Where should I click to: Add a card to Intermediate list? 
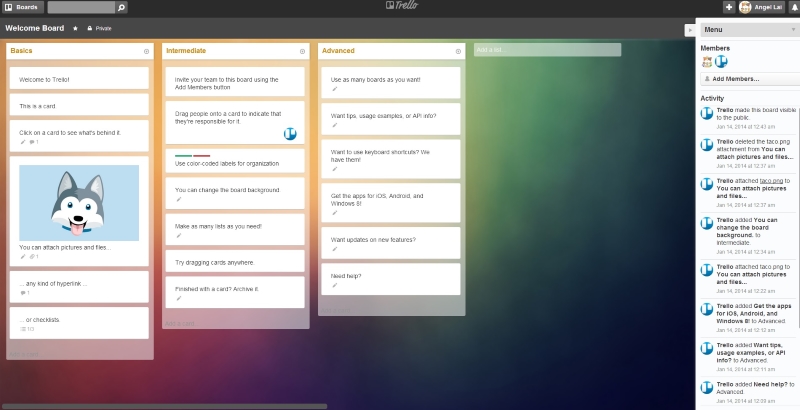tap(180, 323)
